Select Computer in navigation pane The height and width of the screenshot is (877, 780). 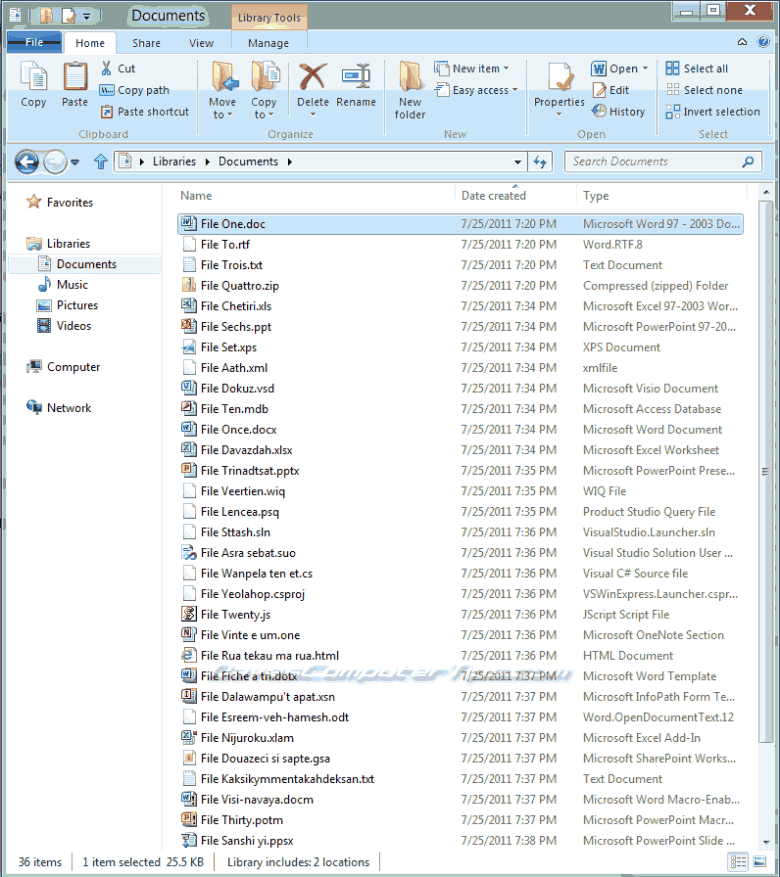point(63,366)
